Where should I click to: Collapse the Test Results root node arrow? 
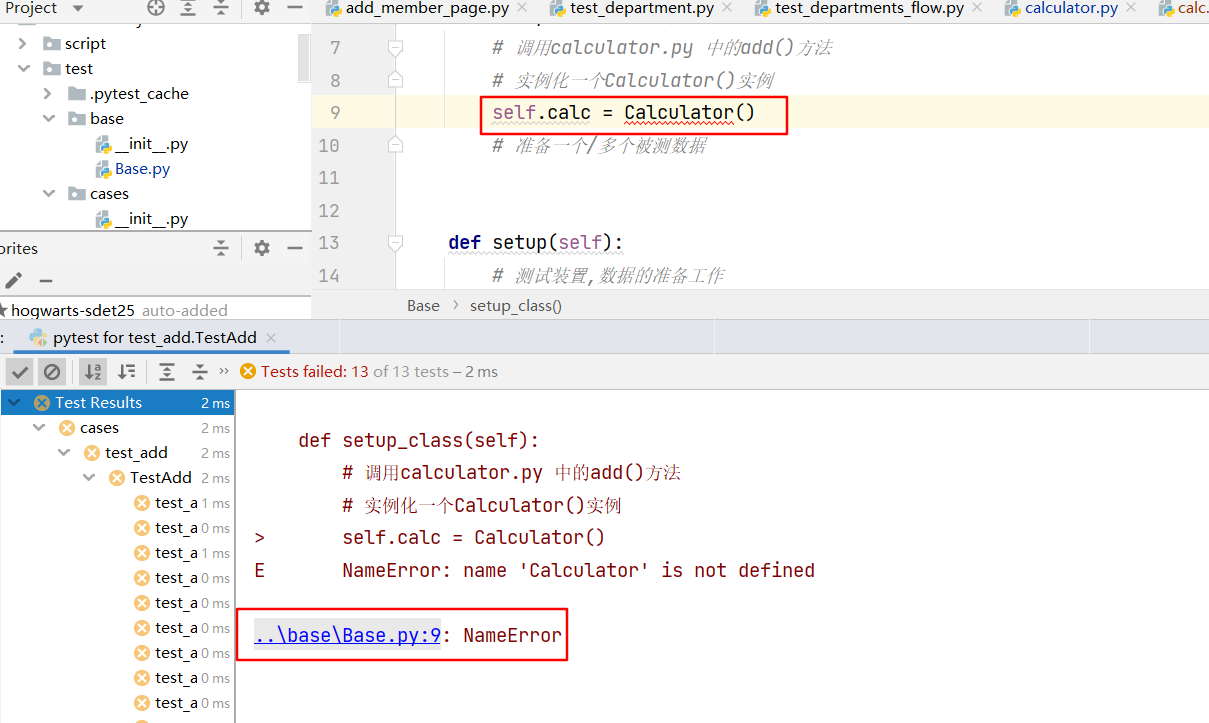point(14,403)
